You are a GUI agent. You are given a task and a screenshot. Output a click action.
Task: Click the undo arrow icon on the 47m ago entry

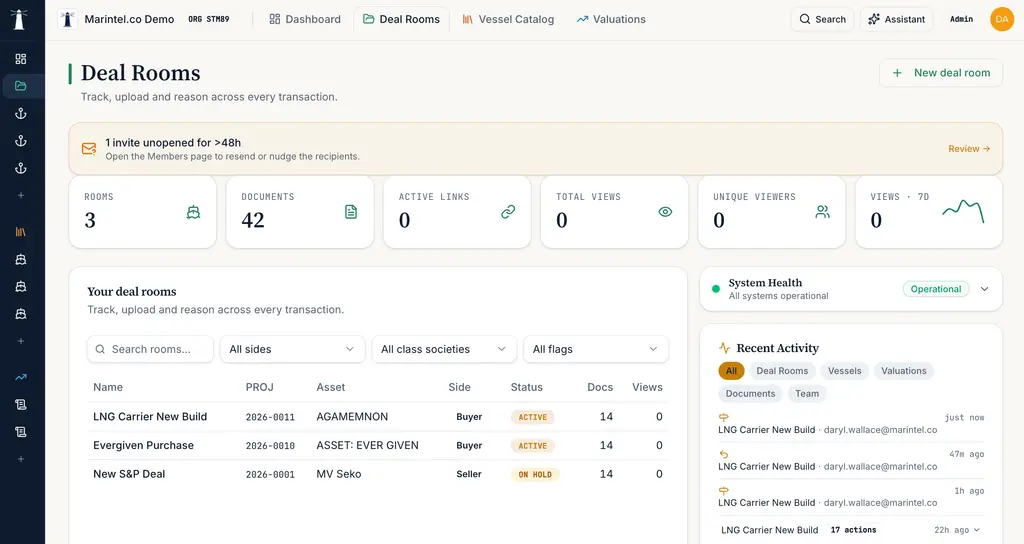click(724, 454)
